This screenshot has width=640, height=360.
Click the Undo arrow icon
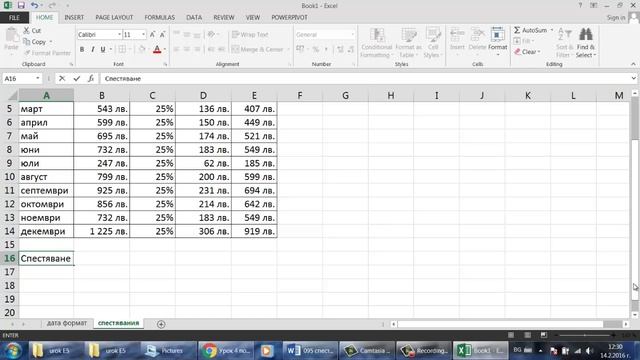pyautogui.click(x=34, y=5)
